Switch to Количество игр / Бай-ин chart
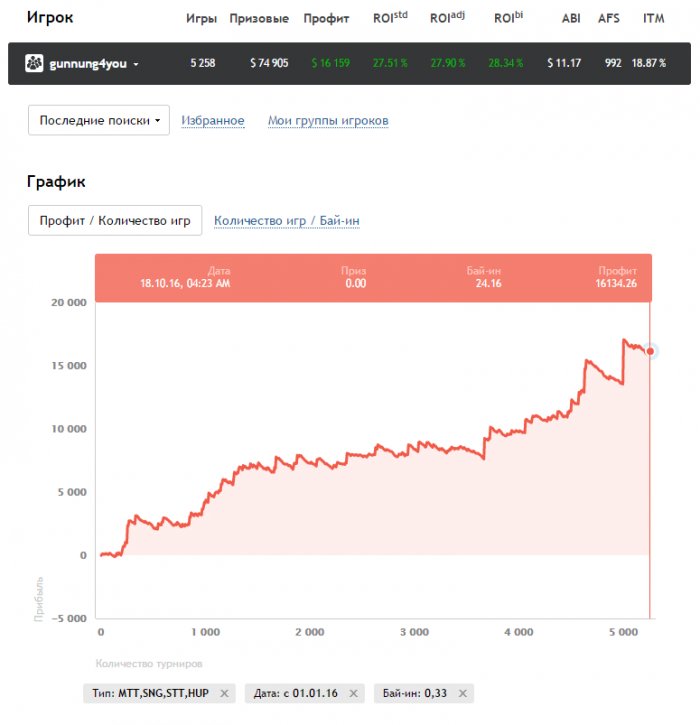The width and height of the screenshot is (700, 725). click(x=287, y=220)
